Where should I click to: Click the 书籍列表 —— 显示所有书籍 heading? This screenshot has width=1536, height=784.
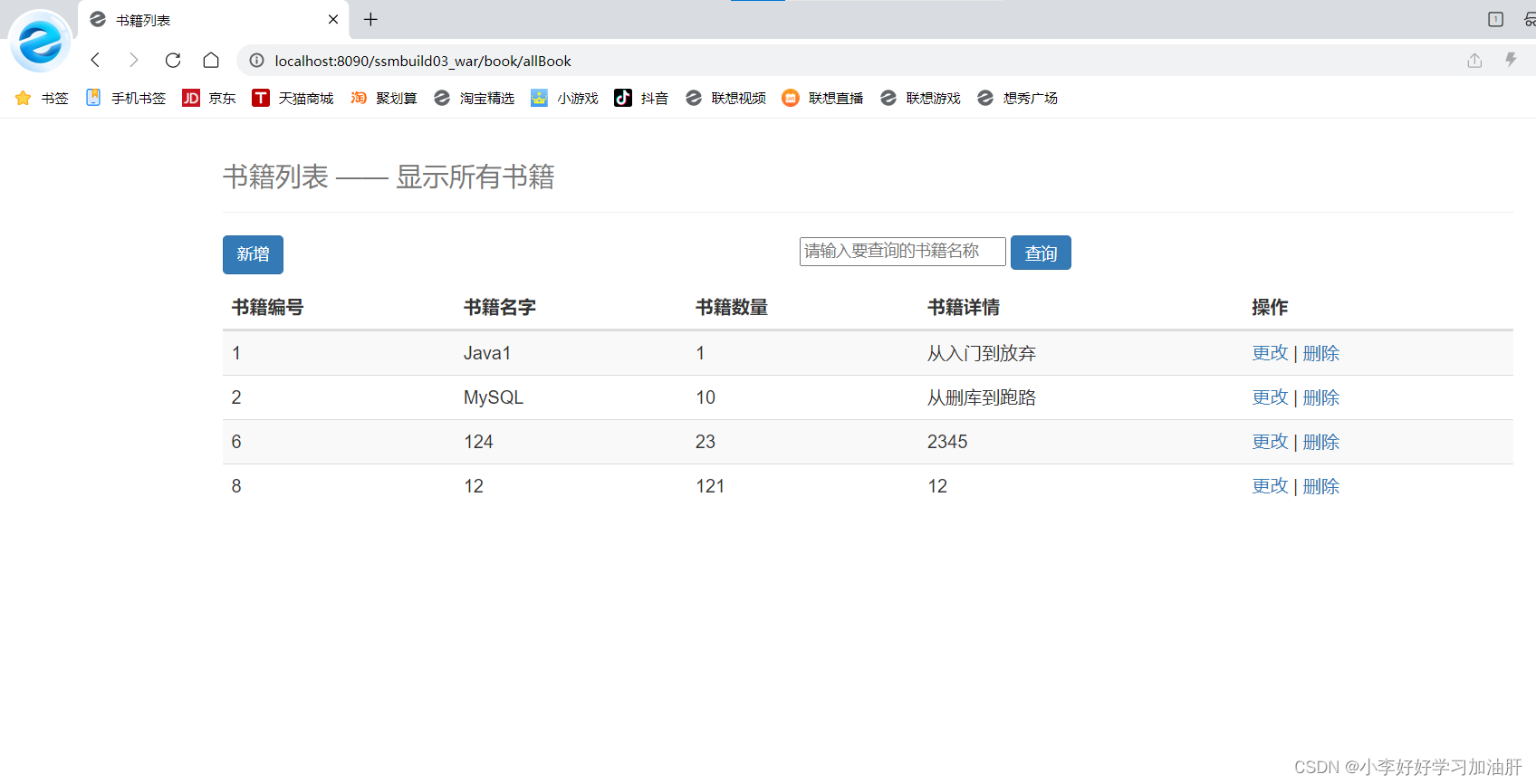pos(389,177)
